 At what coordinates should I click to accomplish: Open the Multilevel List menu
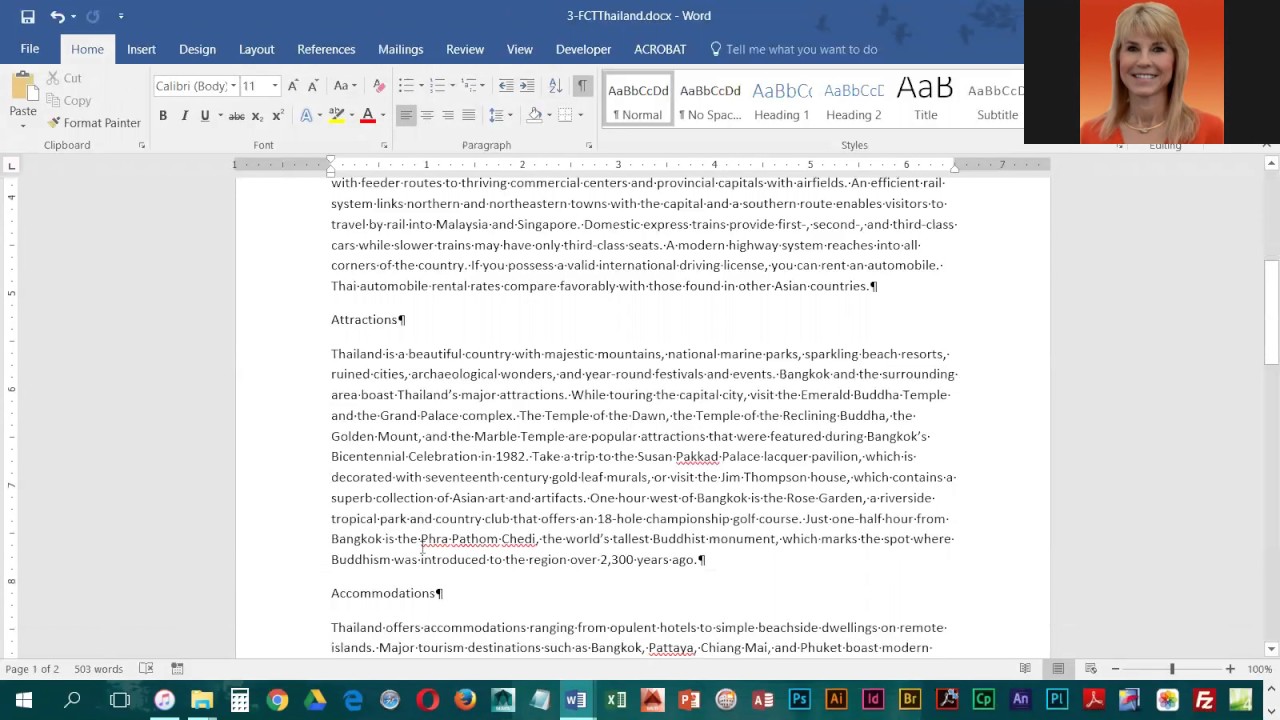[472, 86]
